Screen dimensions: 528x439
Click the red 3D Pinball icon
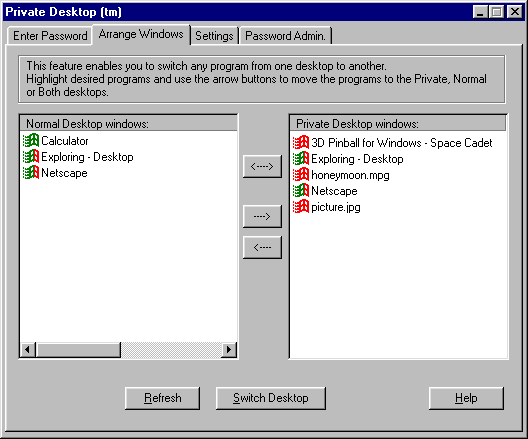click(301, 142)
